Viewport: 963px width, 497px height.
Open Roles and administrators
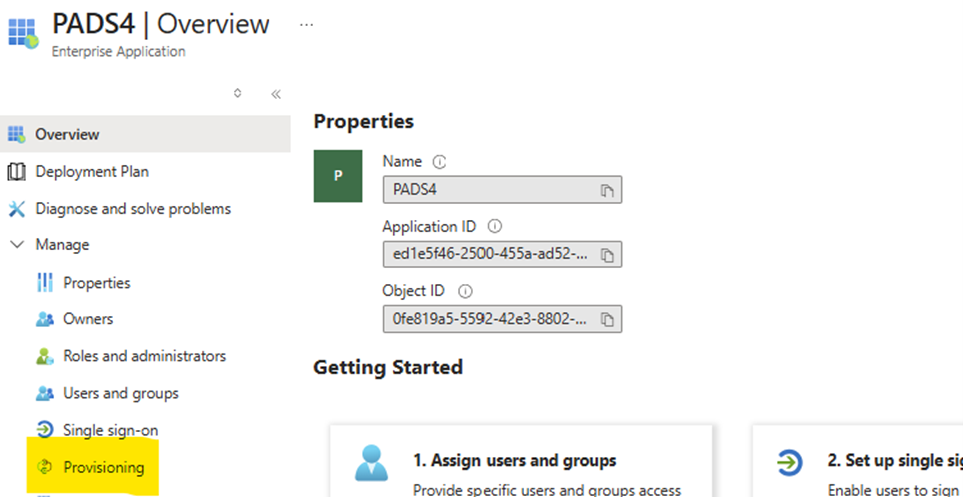tap(144, 356)
